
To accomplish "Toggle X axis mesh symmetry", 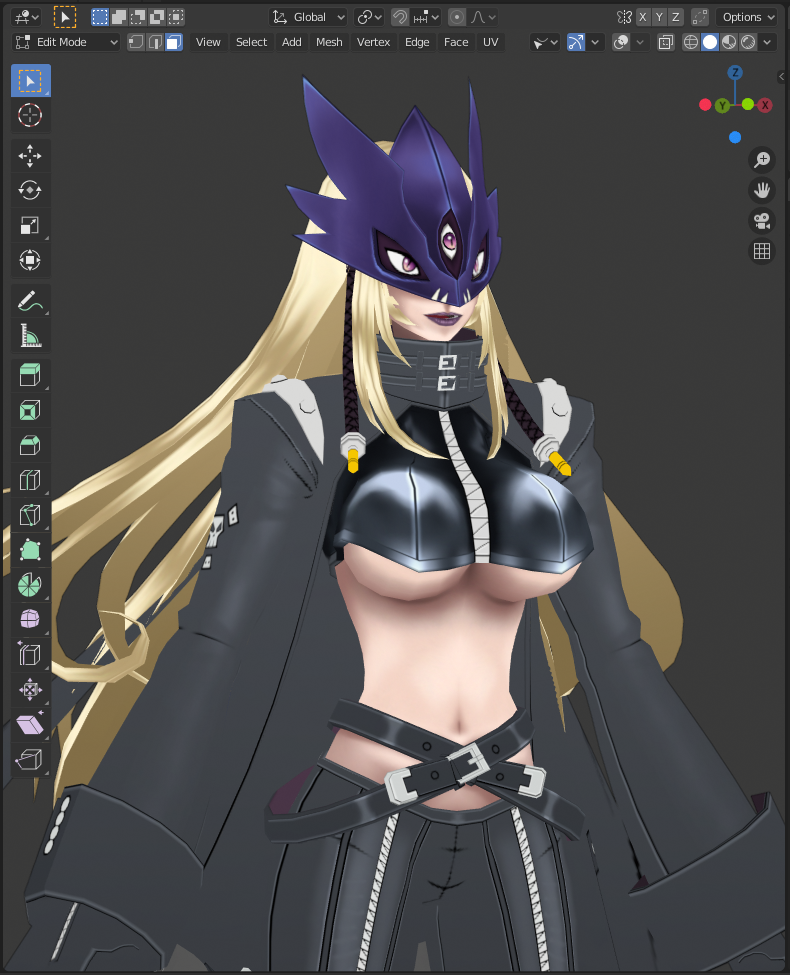I will [x=643, y=17].
